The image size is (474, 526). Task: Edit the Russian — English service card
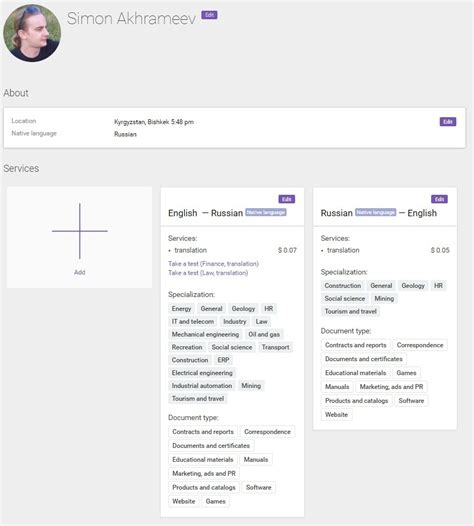coord(439,199)
